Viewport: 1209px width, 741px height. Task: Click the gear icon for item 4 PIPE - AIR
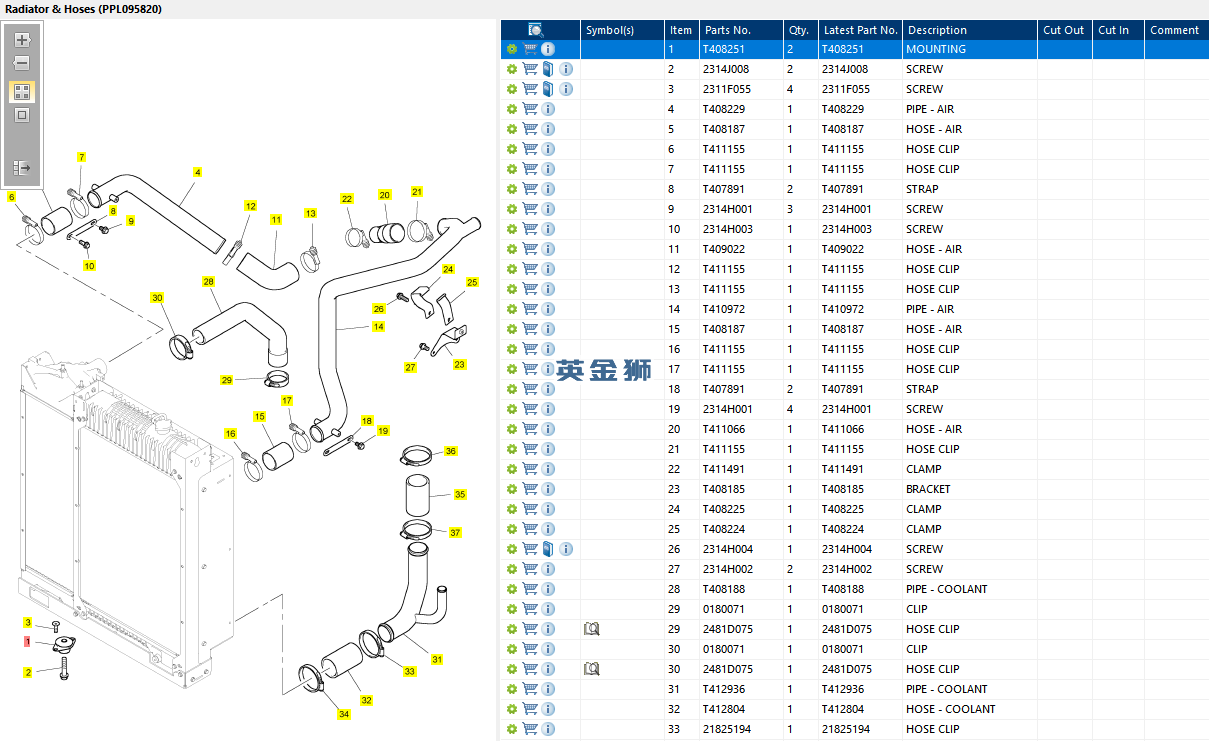(512, 109)
